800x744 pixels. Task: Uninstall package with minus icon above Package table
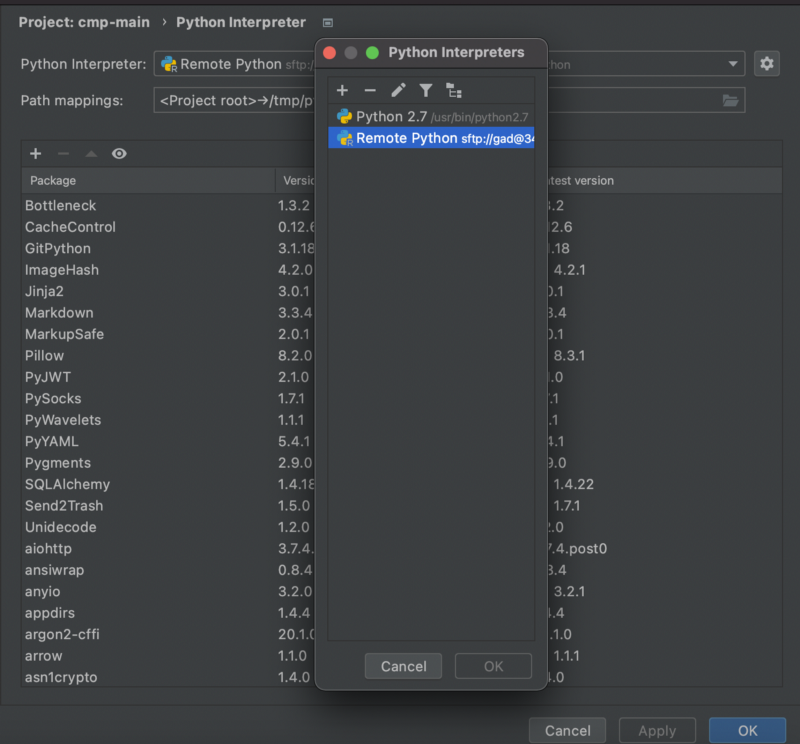pos(63,154)
